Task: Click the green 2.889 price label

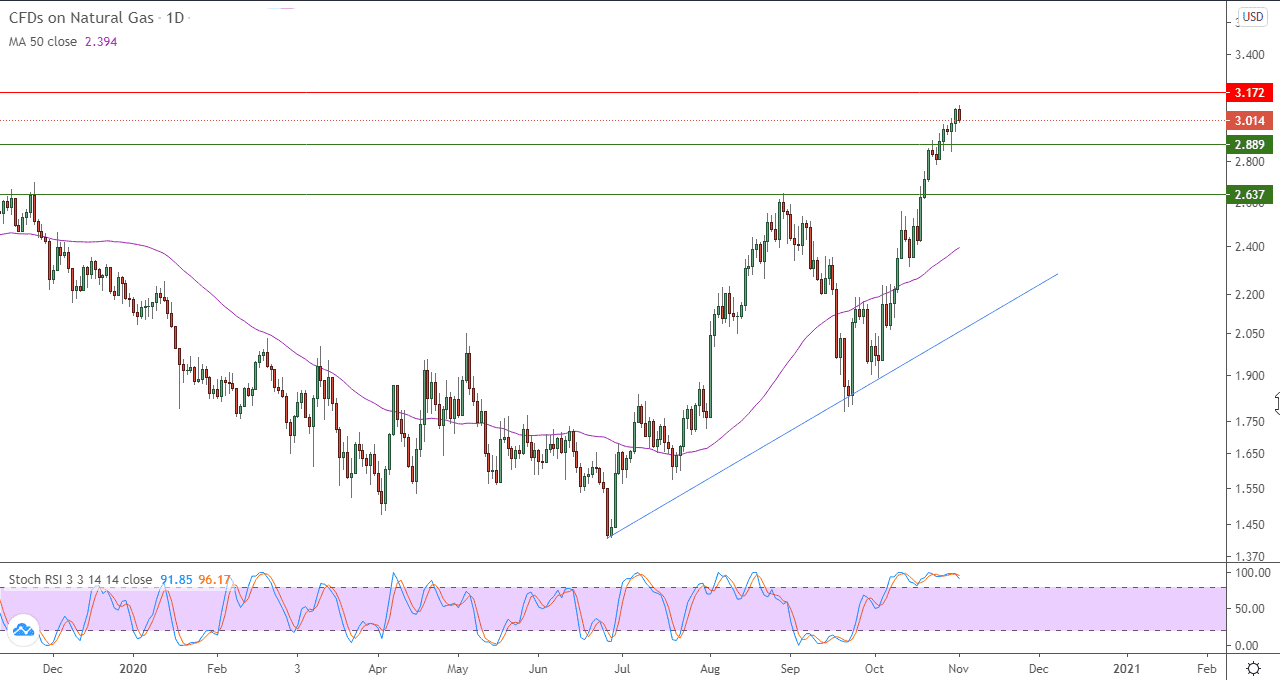Action: point(1250,144)
